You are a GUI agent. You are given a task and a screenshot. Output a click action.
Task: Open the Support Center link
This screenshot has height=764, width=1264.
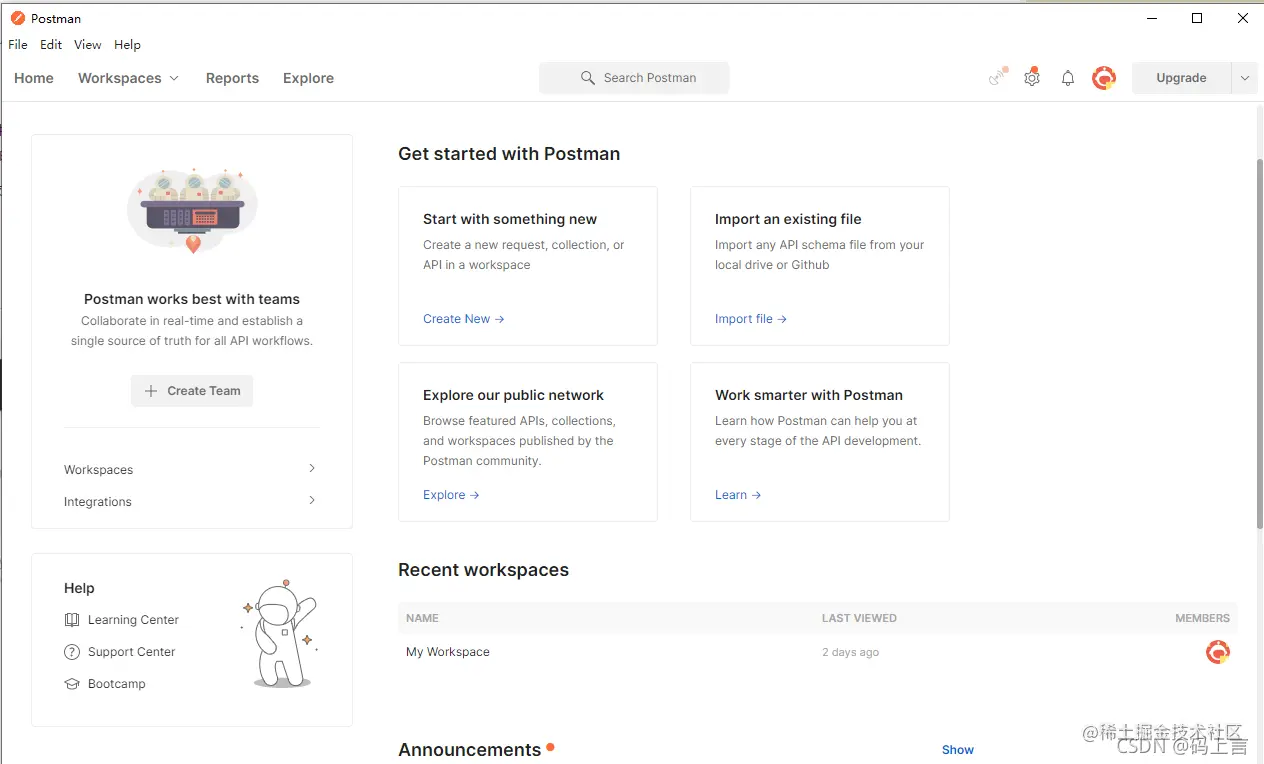tap(131, 652)
